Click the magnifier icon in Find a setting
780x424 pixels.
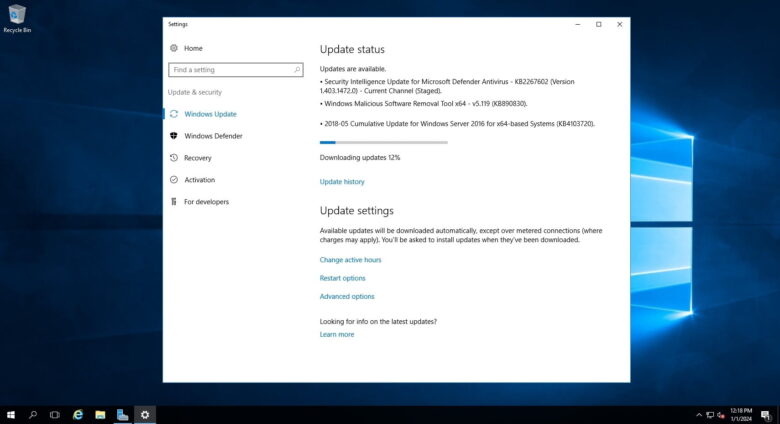[x=297, y=70]
